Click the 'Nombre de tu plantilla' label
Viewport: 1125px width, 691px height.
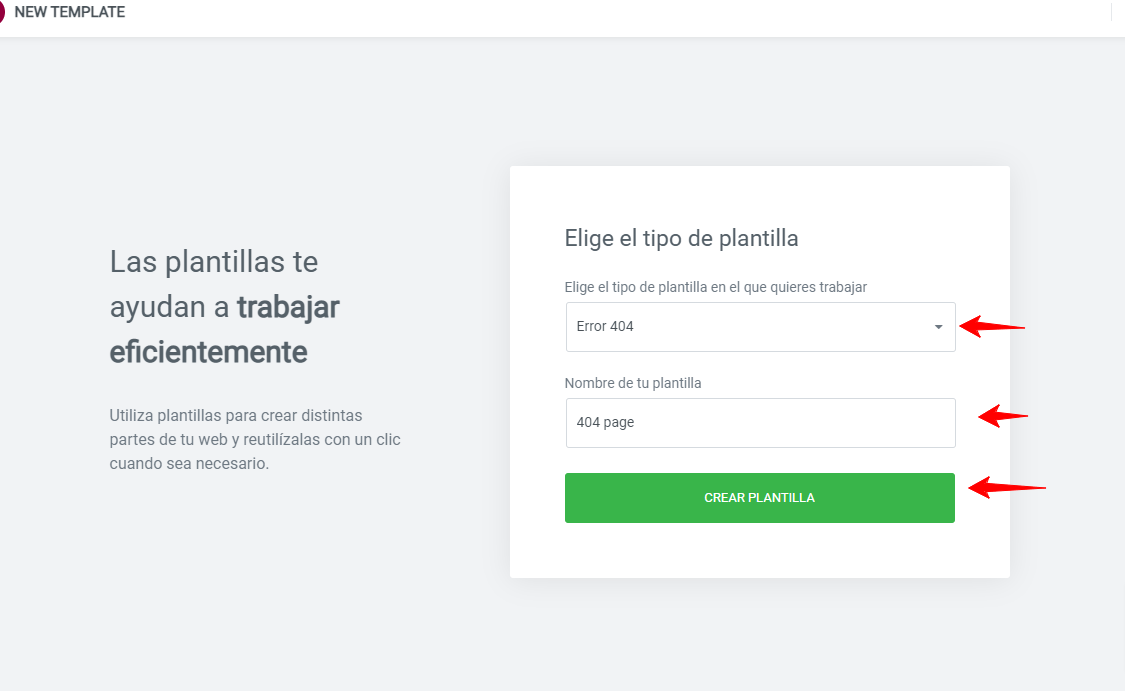(x=633, y=383)
